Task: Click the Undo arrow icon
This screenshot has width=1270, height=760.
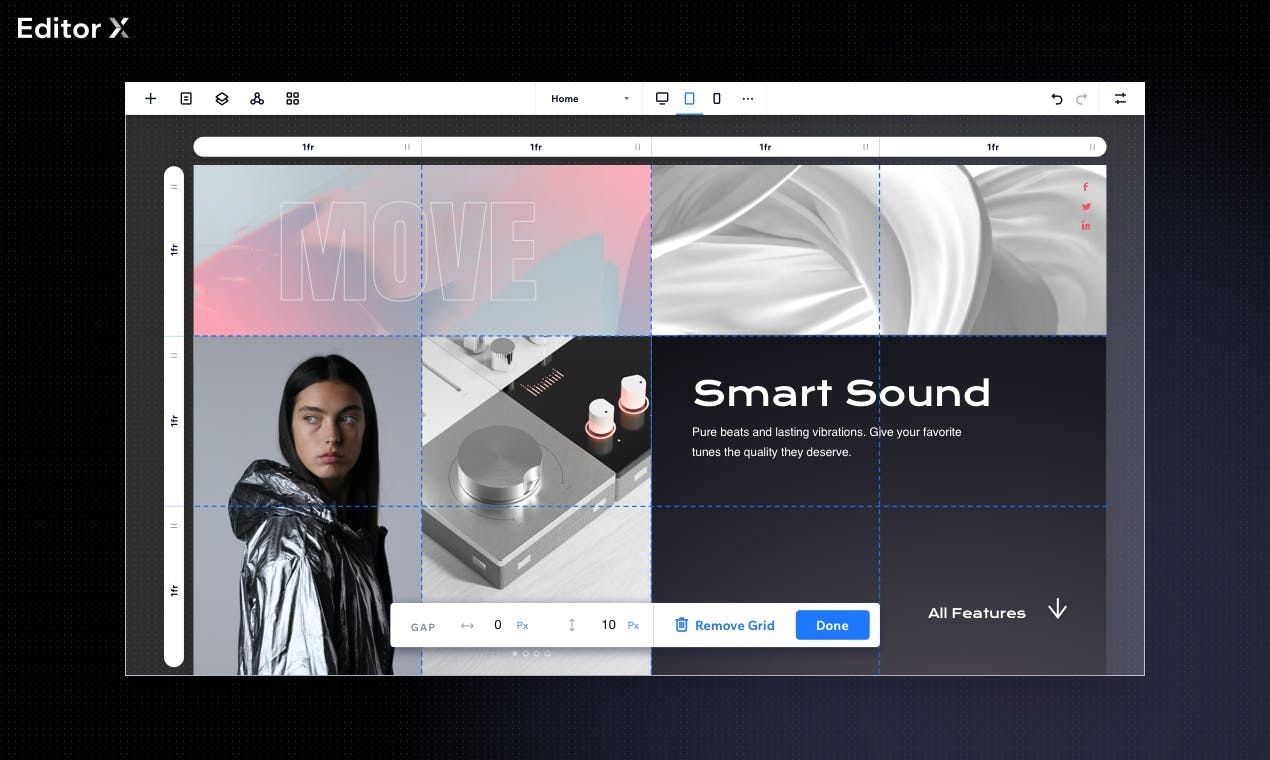Action: 1057,99
